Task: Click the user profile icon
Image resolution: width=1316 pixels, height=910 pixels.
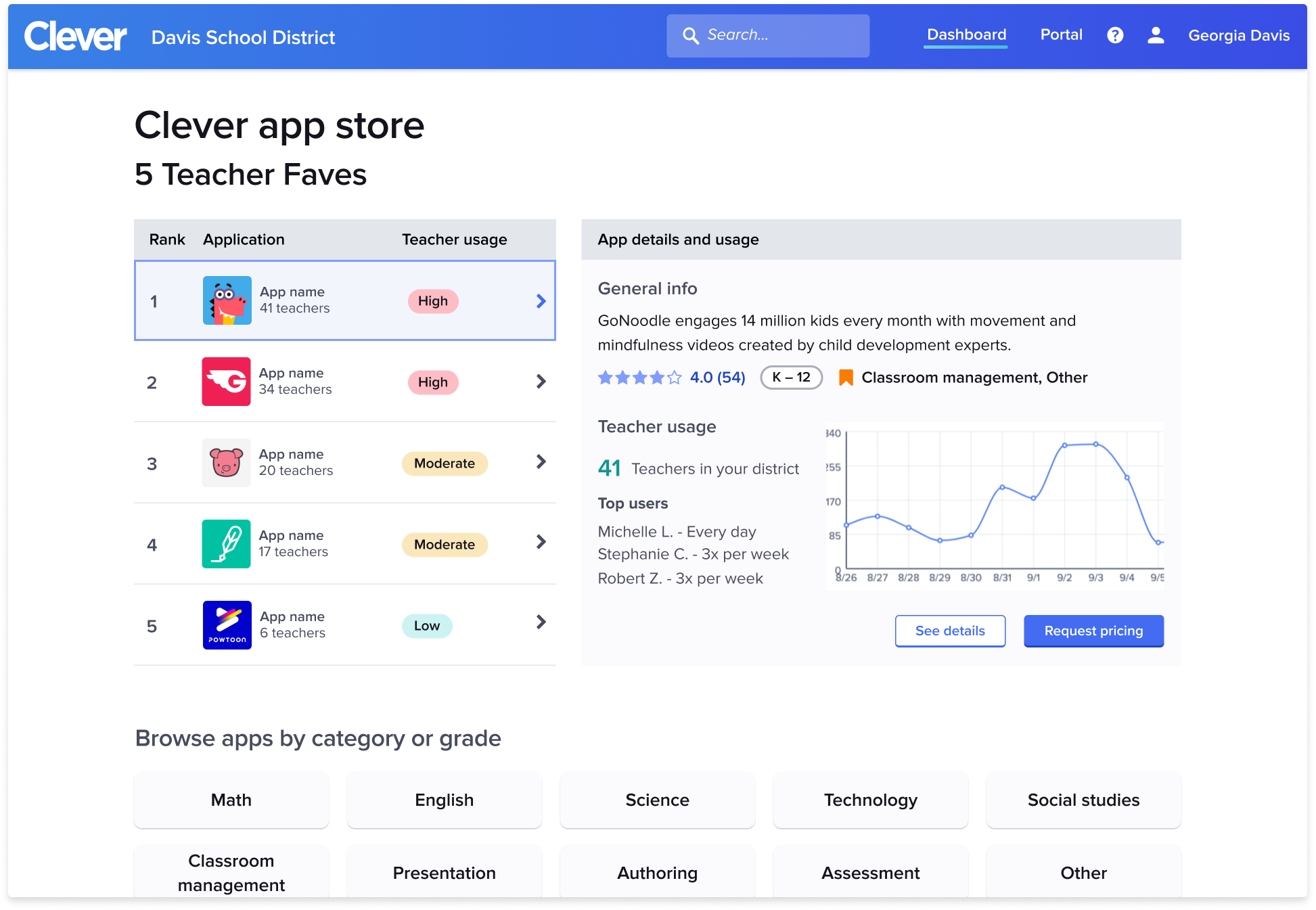Action: click(x=1156, y=35)
